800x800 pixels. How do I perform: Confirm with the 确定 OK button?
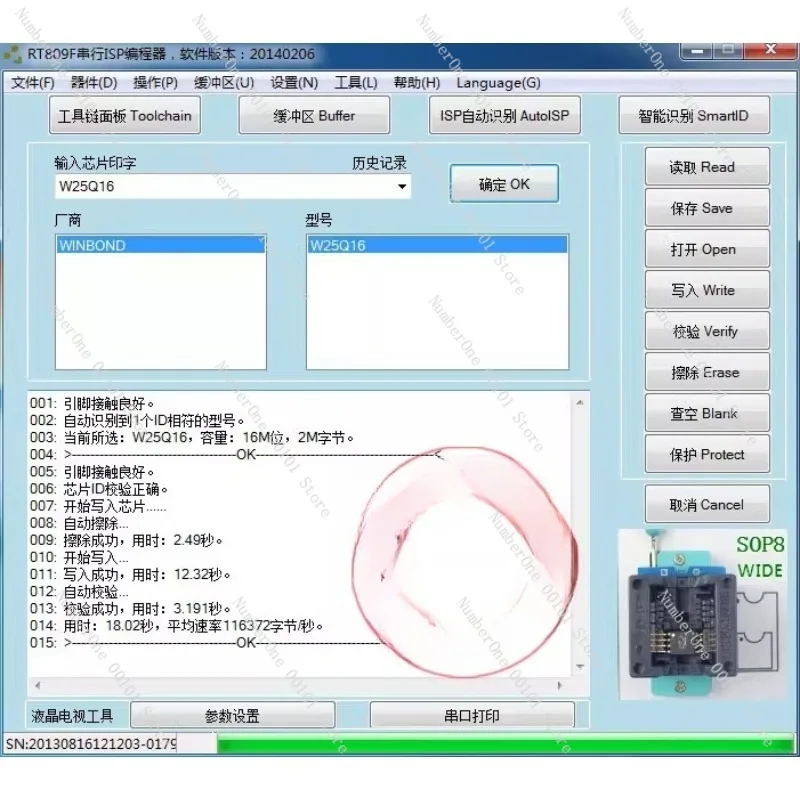point(504,184)
